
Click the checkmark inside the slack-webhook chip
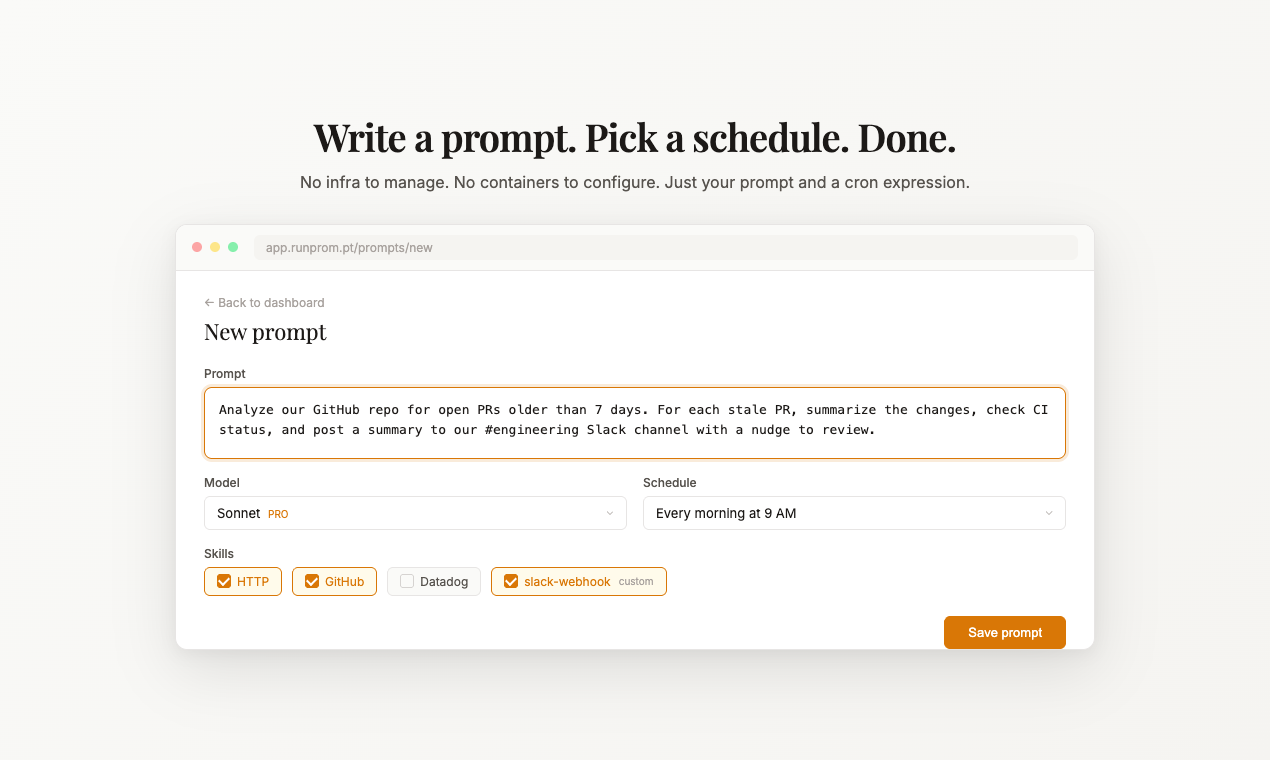pyautogui.click(x=511, y=581)
